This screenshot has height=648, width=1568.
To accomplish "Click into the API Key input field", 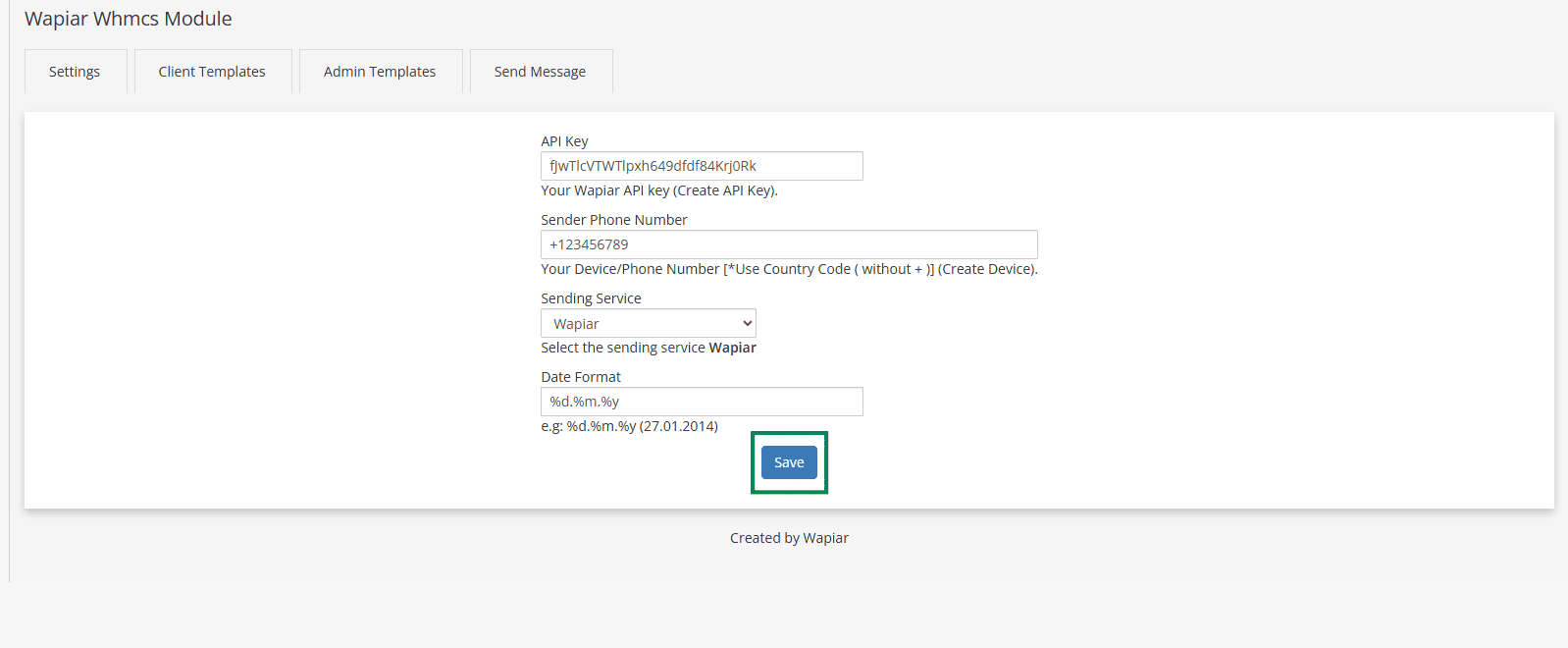I will pos(702,166).
